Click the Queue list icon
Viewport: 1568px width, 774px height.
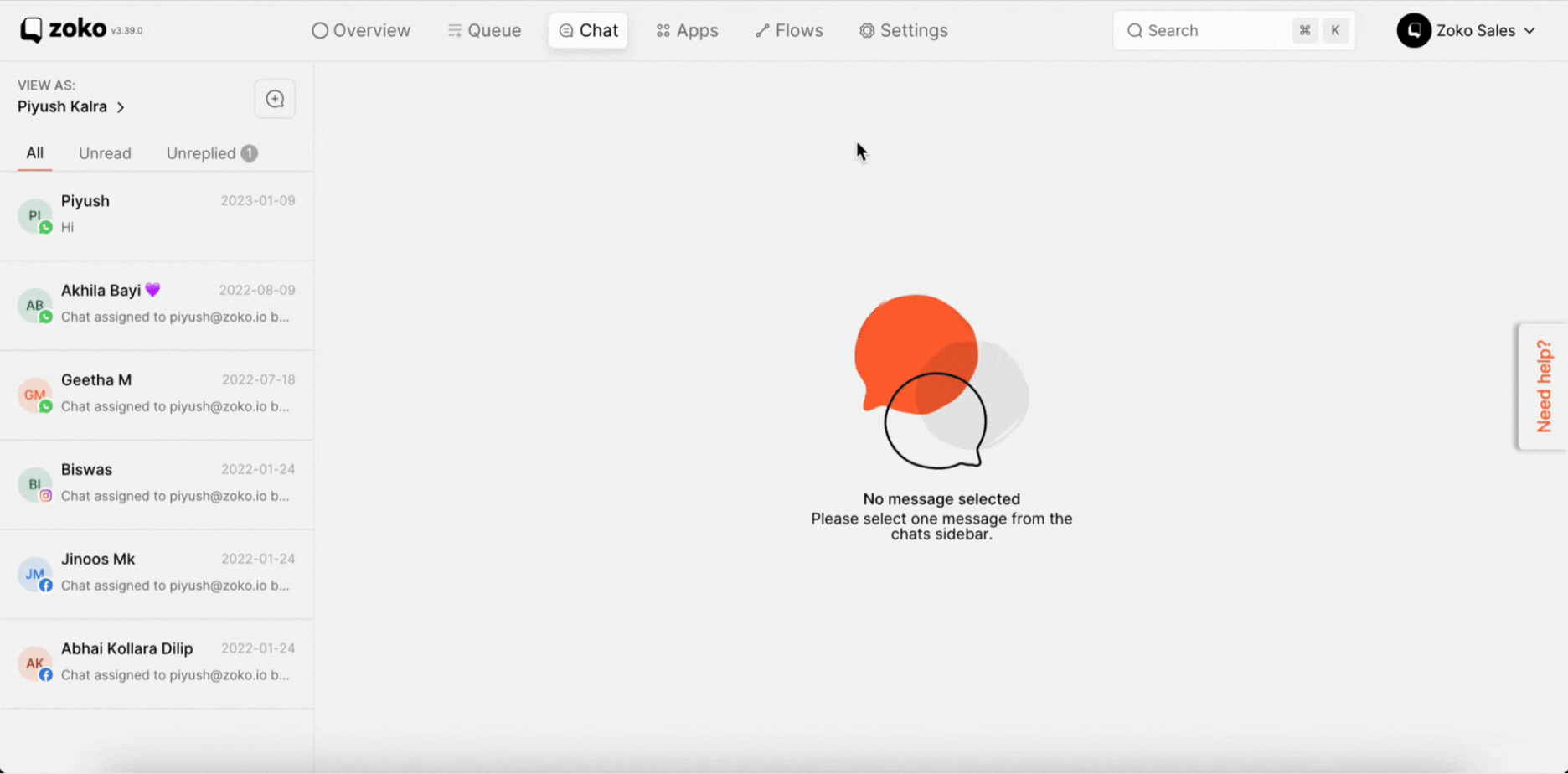click(455, 30)
